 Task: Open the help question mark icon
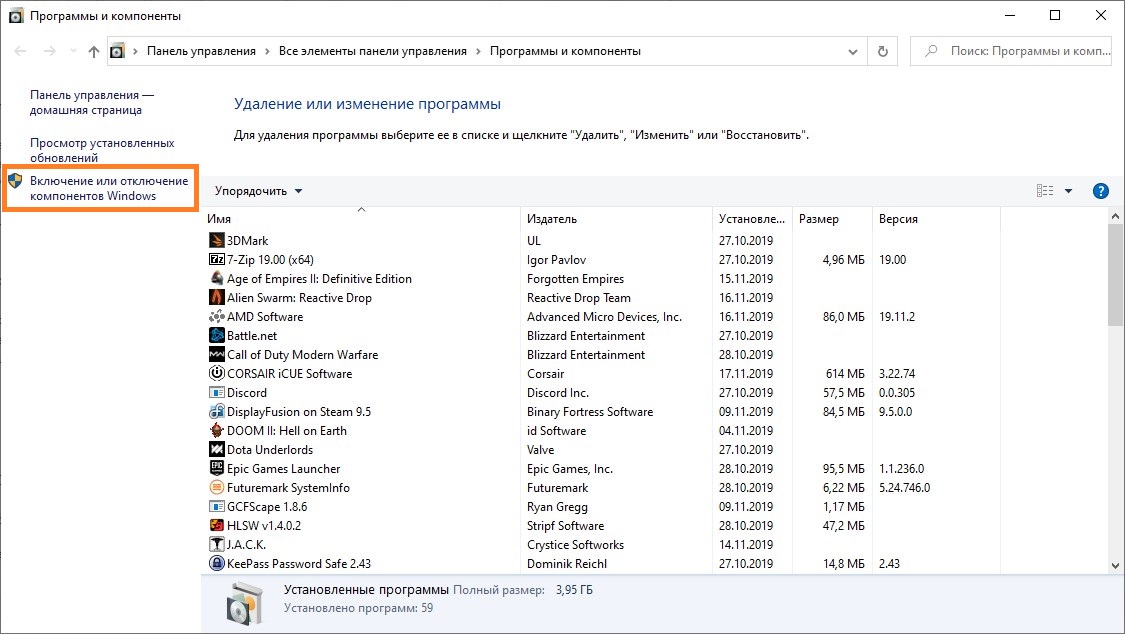[1101, 191]
